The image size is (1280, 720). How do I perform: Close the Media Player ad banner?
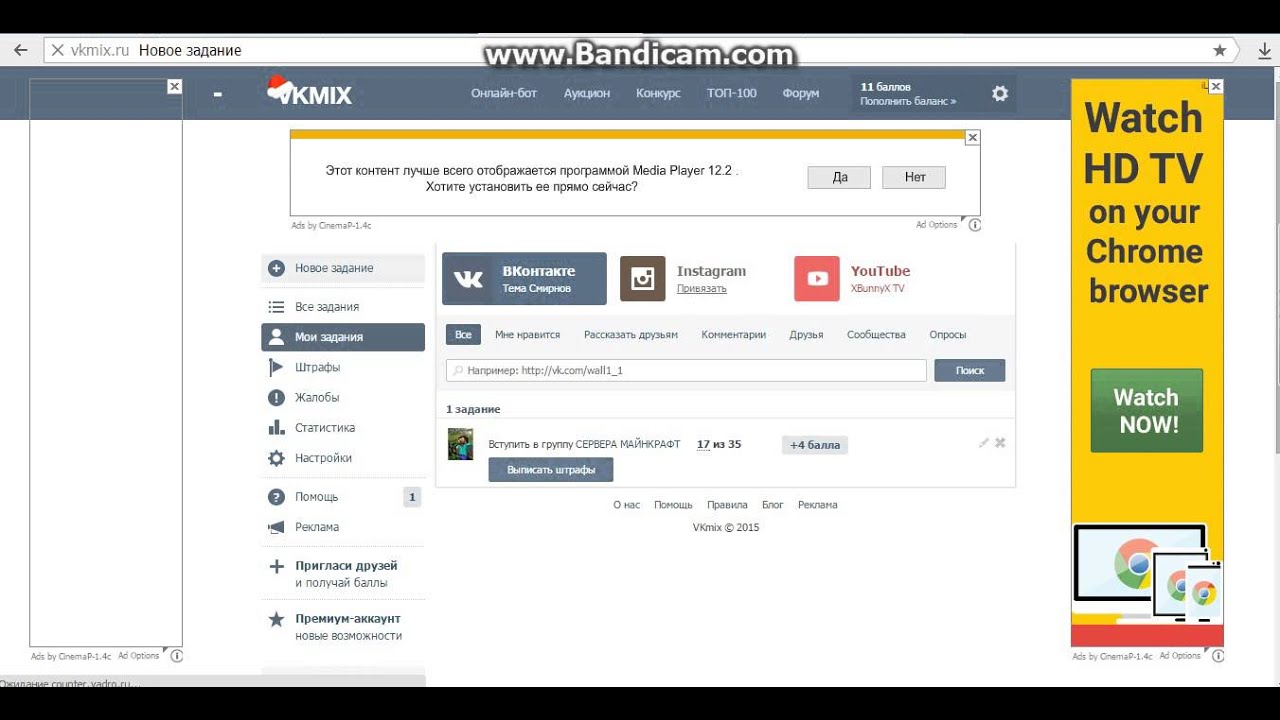tap(973, 137)
